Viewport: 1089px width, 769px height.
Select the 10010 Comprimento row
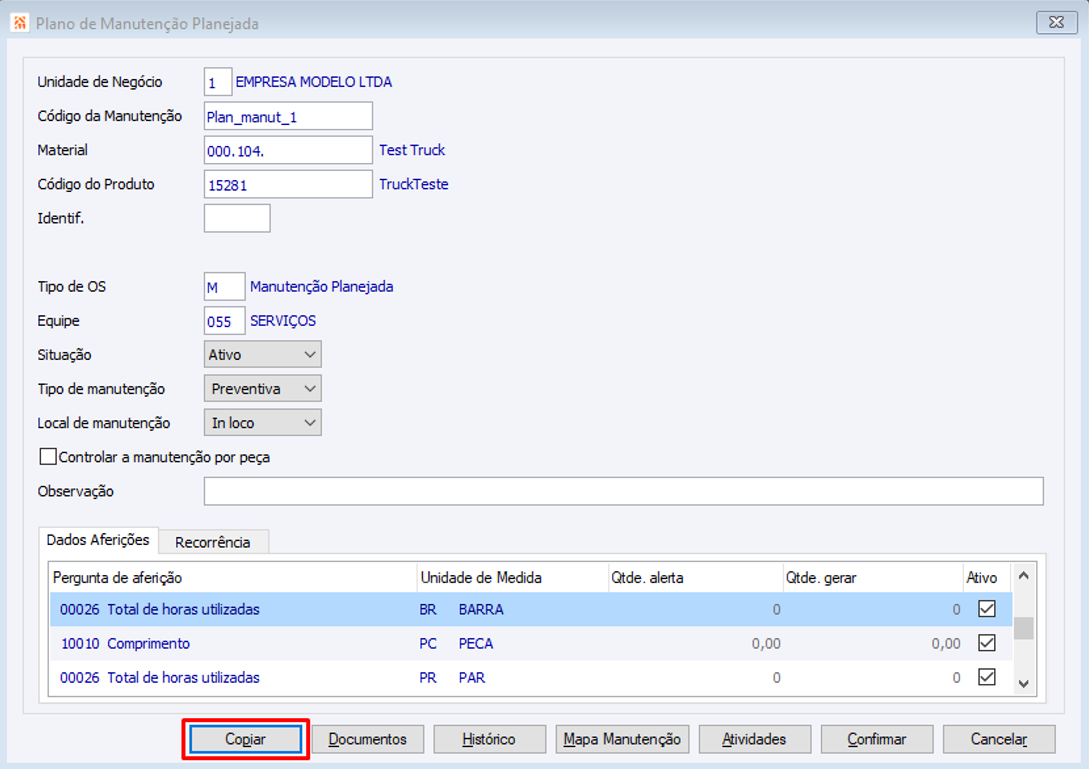pyautogui.click(x=531, y=643)
